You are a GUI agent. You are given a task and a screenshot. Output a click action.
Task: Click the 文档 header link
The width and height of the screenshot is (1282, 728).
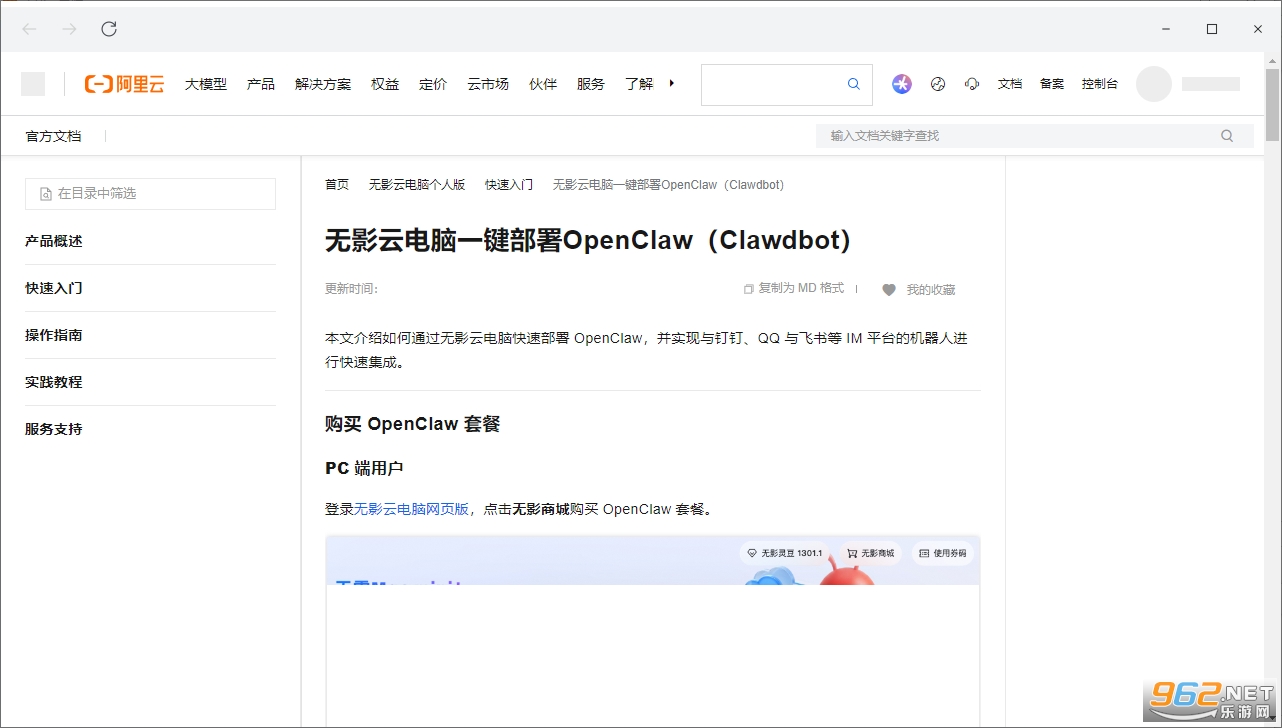click(x=1010, y=84)
